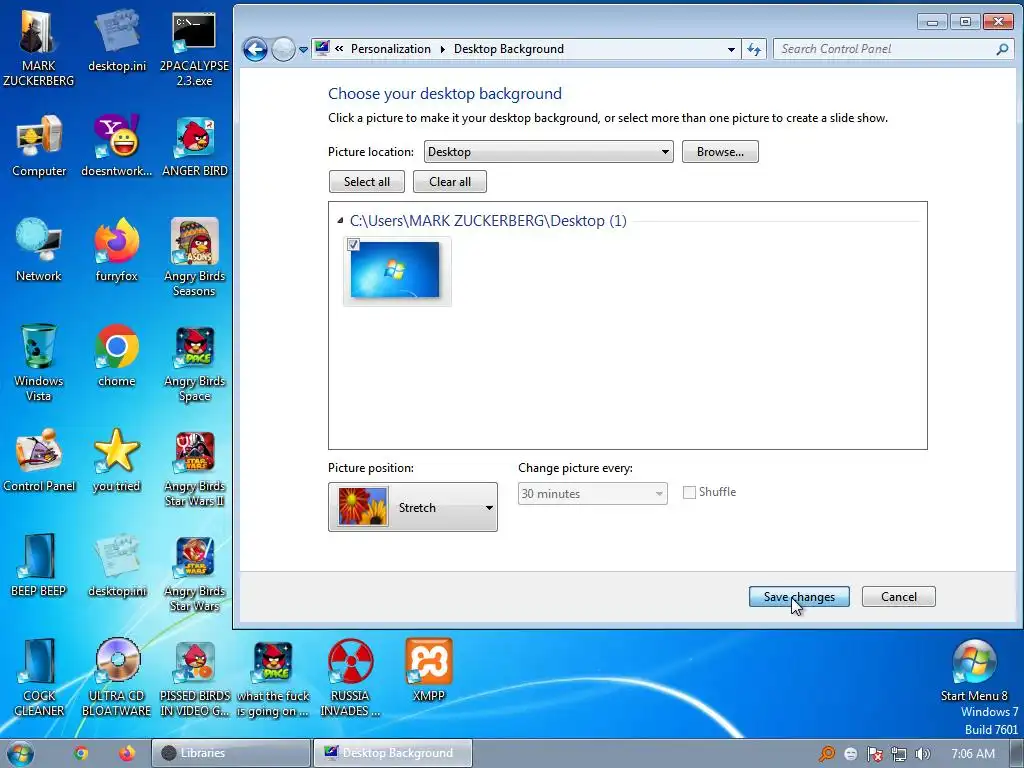Click the Browse... button
1024x768 pixels.
tap(720, 152)
